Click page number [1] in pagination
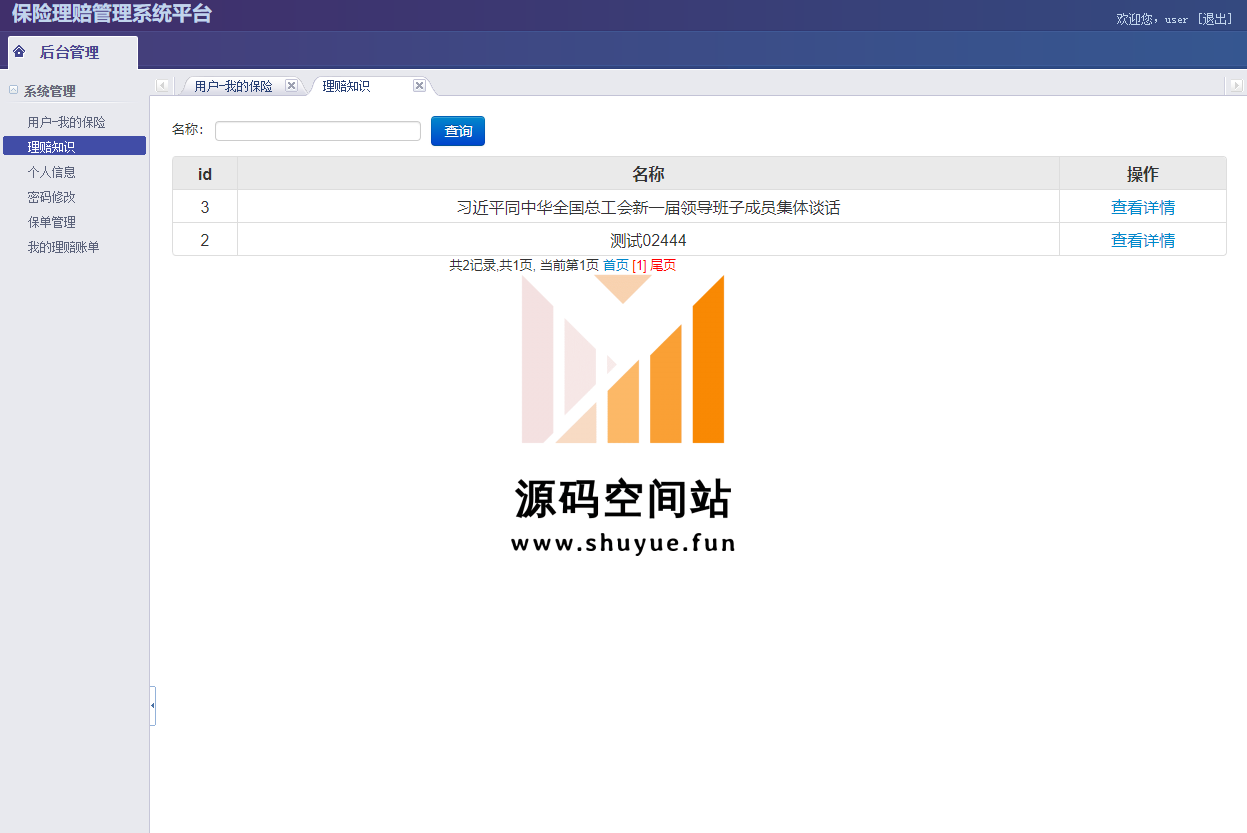This screenshot has height=833, width=1247. click(x=640, y=265)
